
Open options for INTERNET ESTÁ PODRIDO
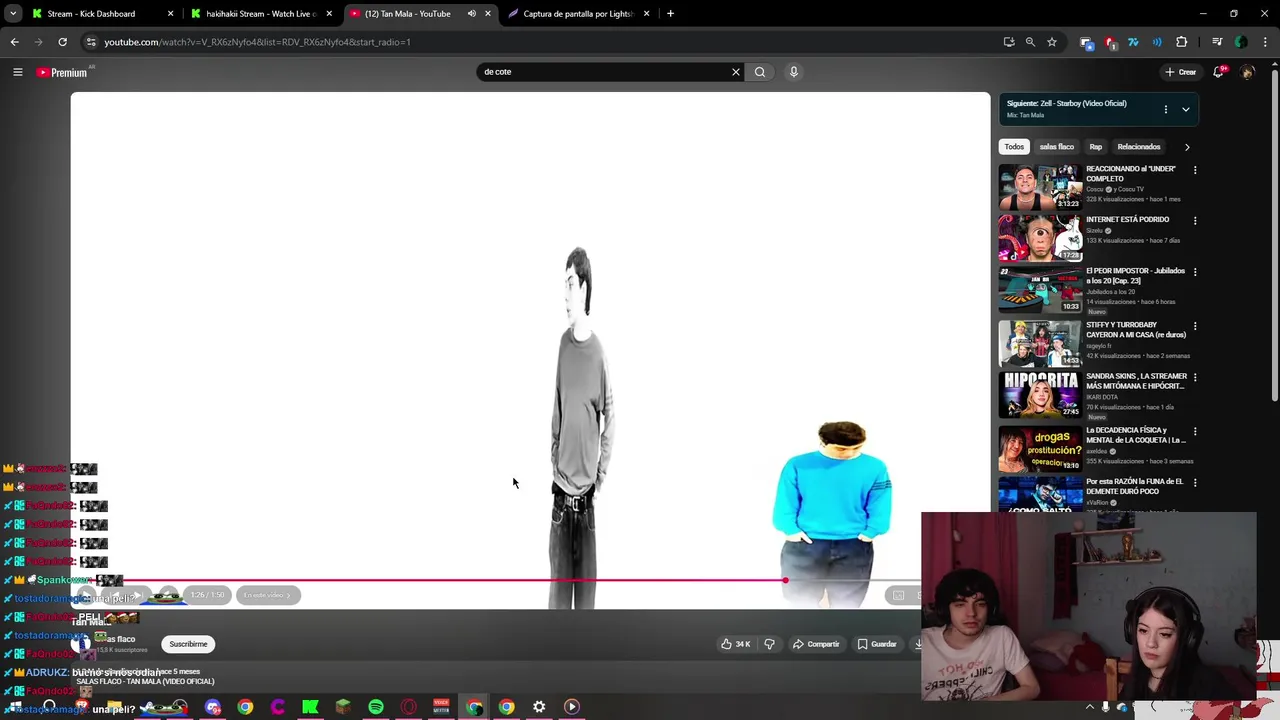[x=1195, y=221]
